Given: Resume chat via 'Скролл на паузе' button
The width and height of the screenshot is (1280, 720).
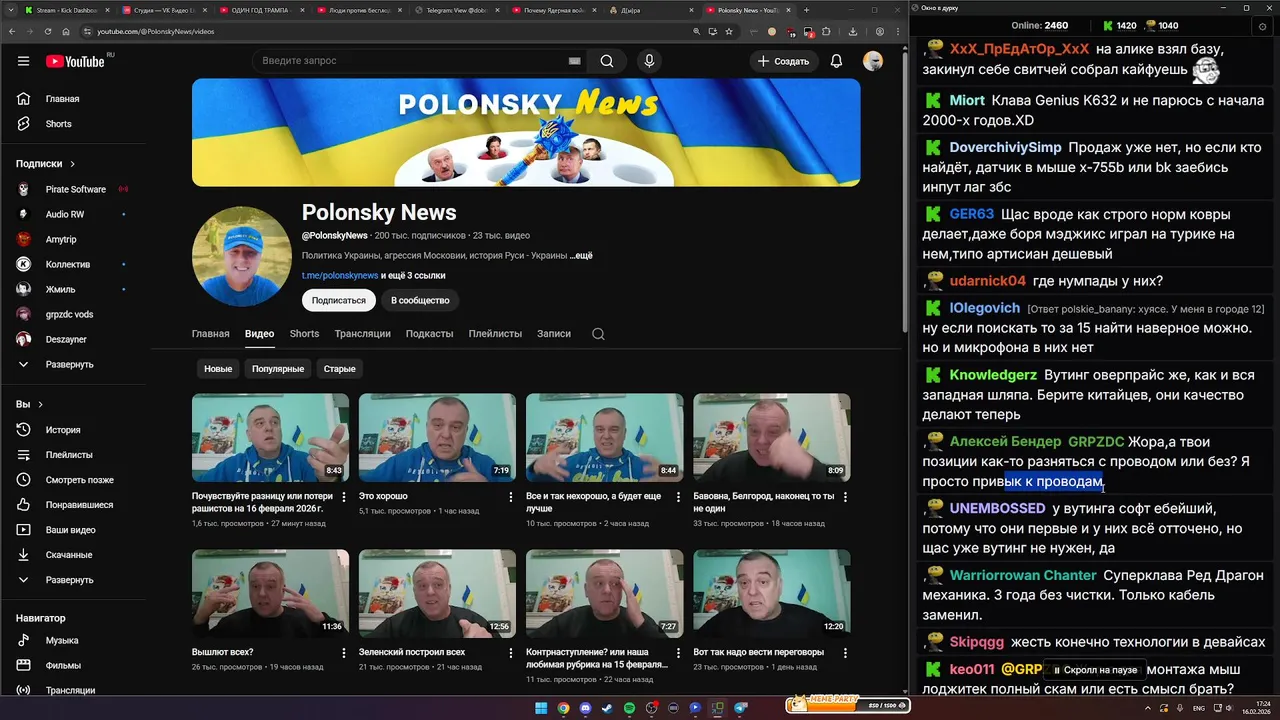Looking at the screenshot, I should click(x=1095, y=670).
